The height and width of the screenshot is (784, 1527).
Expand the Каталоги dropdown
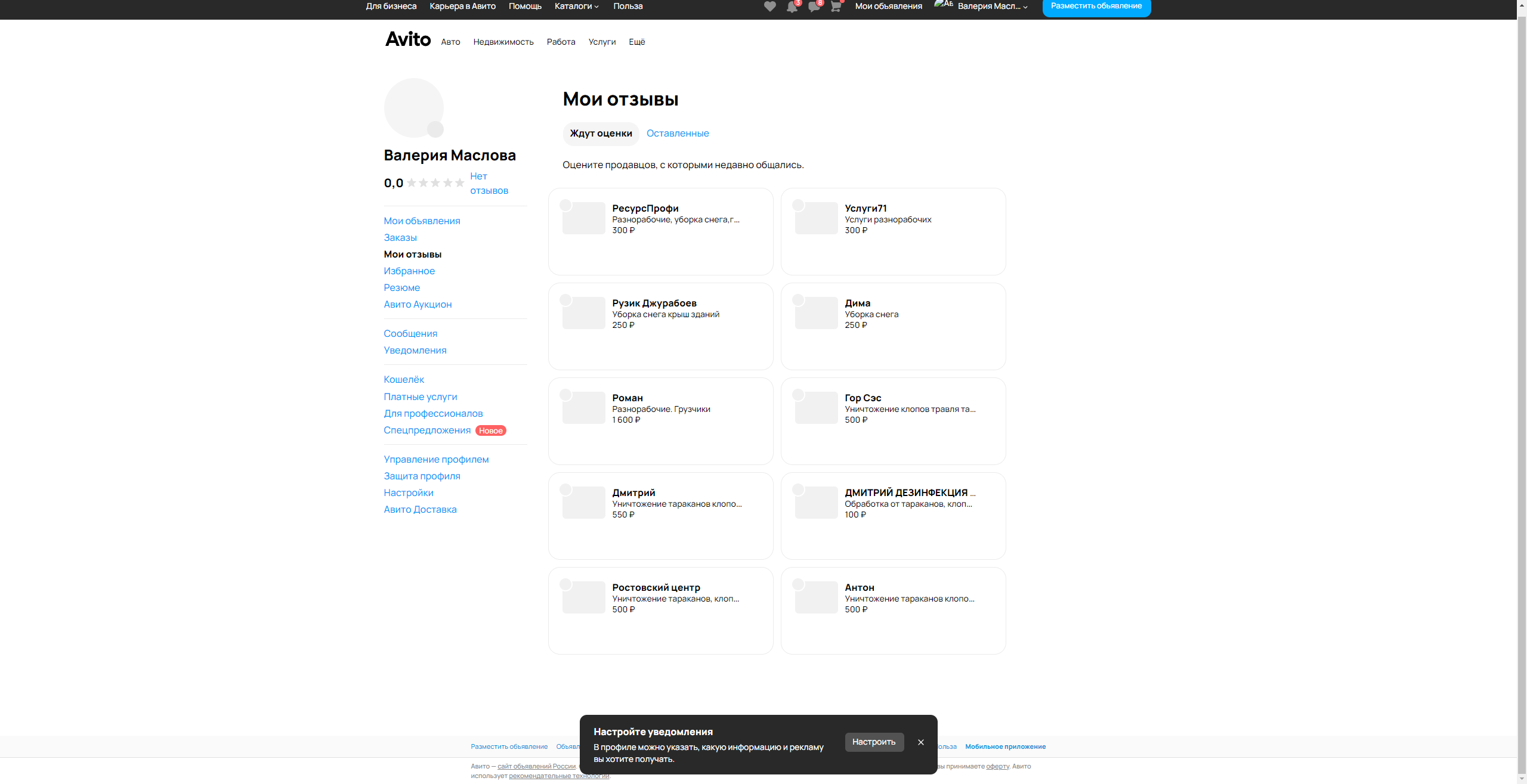click(x=576, y=6)
